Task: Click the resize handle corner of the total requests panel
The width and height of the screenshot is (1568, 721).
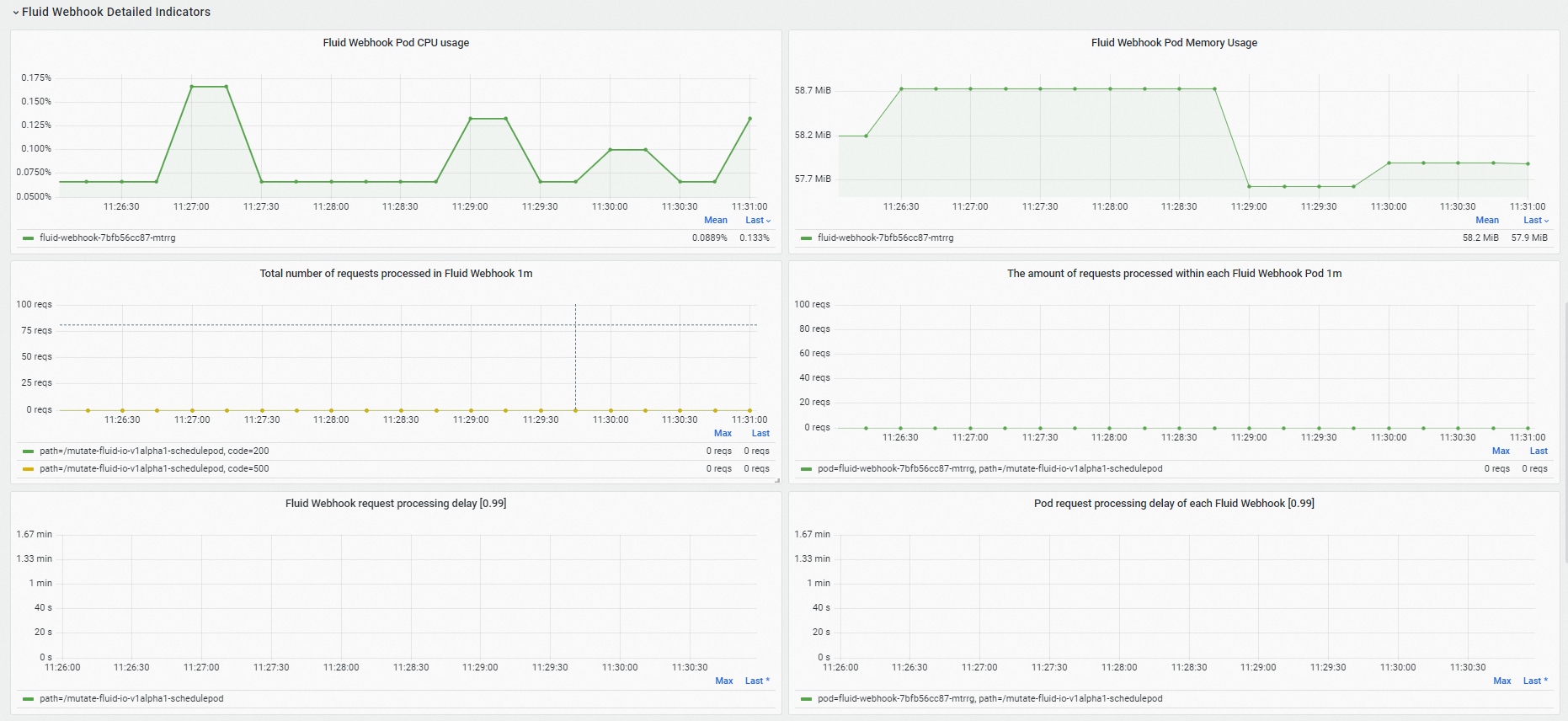Action: tap(777, 481)
